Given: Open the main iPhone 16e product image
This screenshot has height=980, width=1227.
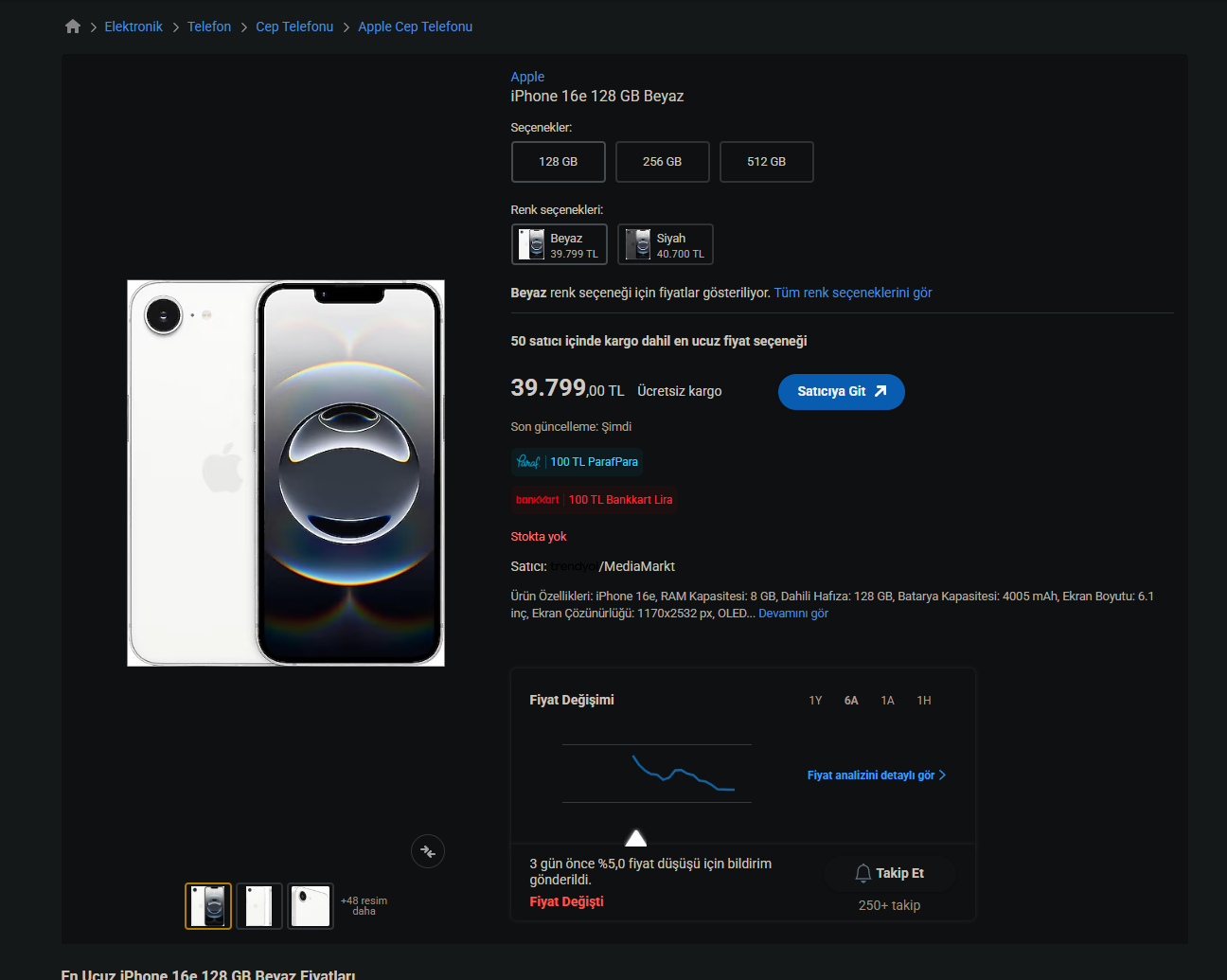Looking at the screenshot, I should click(x=286, y=473).
